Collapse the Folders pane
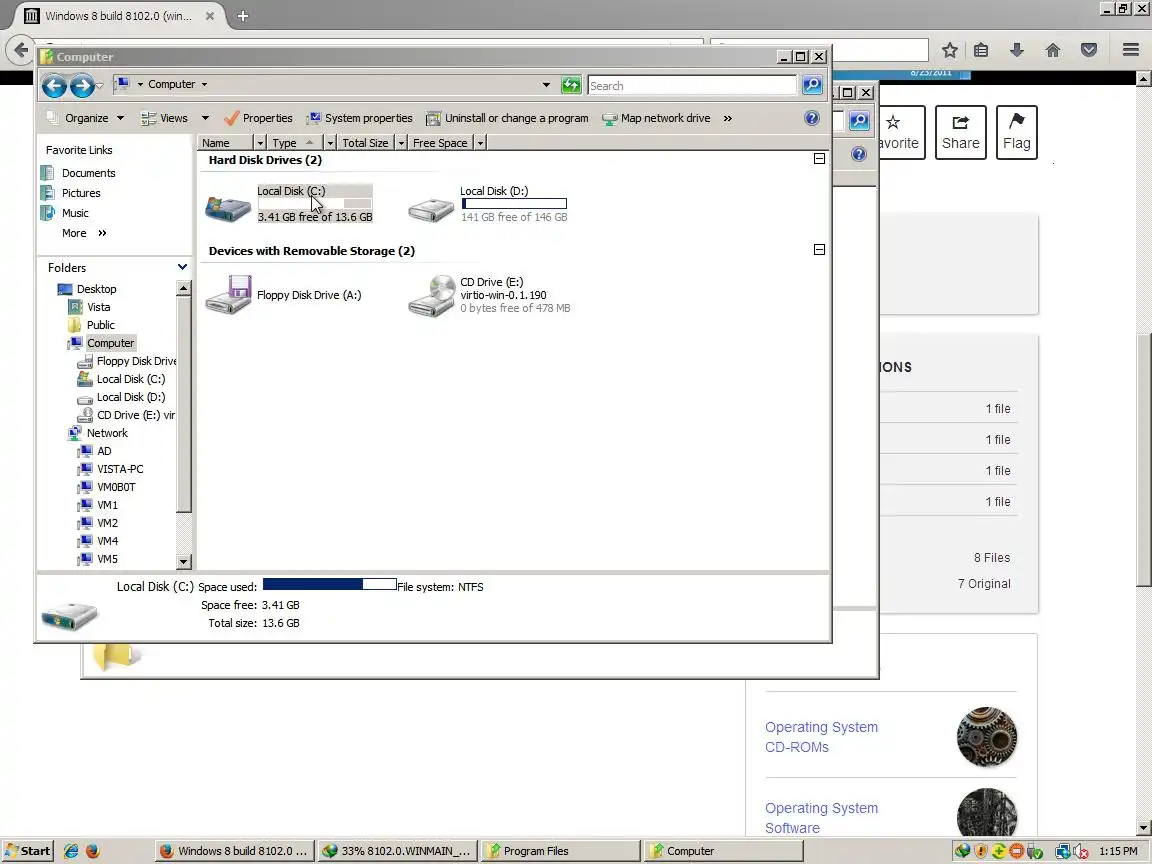This screenshot has height=864, width=1152. (x=182, y=267)
